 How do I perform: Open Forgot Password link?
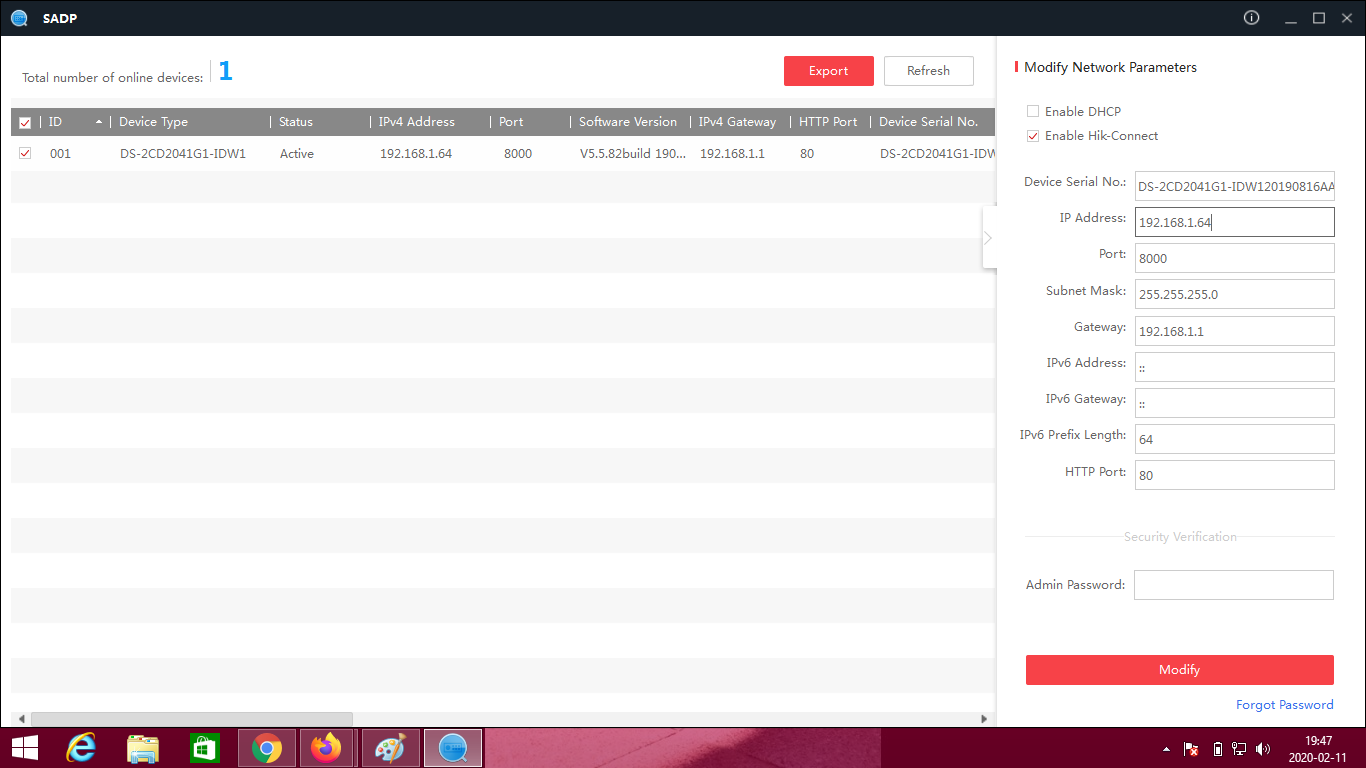coord(1285,705)
